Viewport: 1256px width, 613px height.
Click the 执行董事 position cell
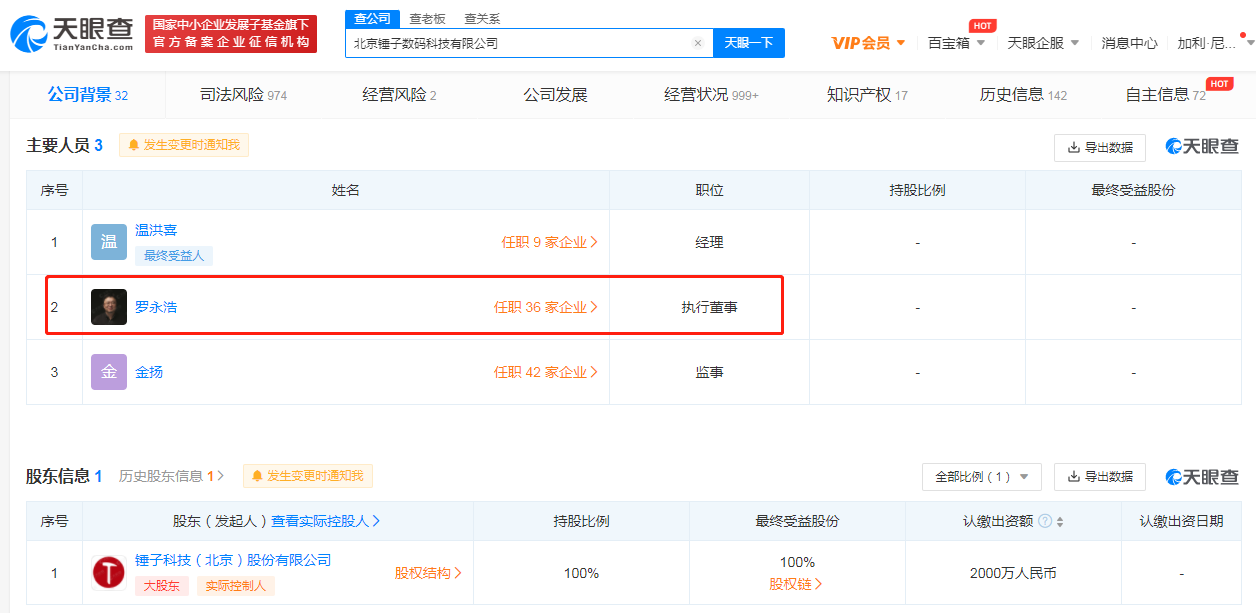709,307
